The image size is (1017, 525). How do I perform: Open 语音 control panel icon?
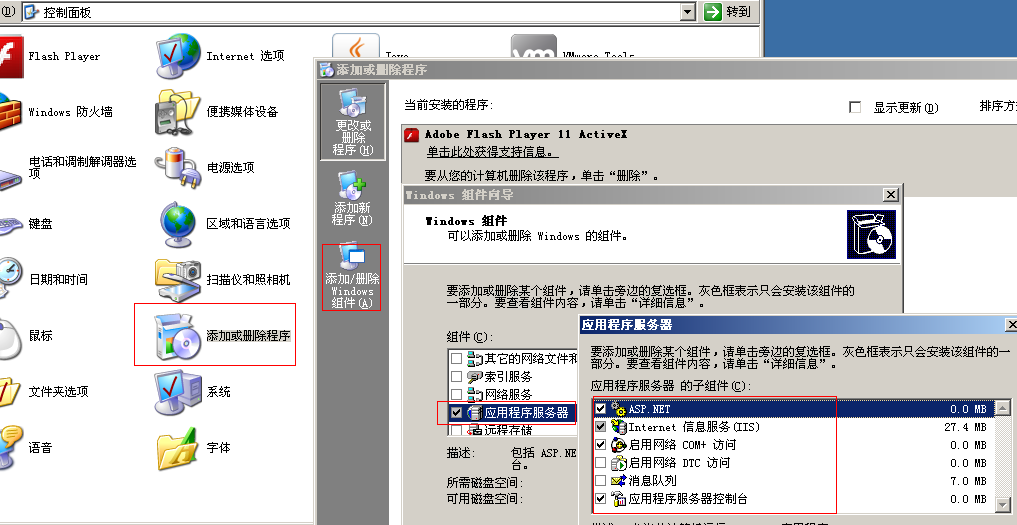tap(10, 448)
